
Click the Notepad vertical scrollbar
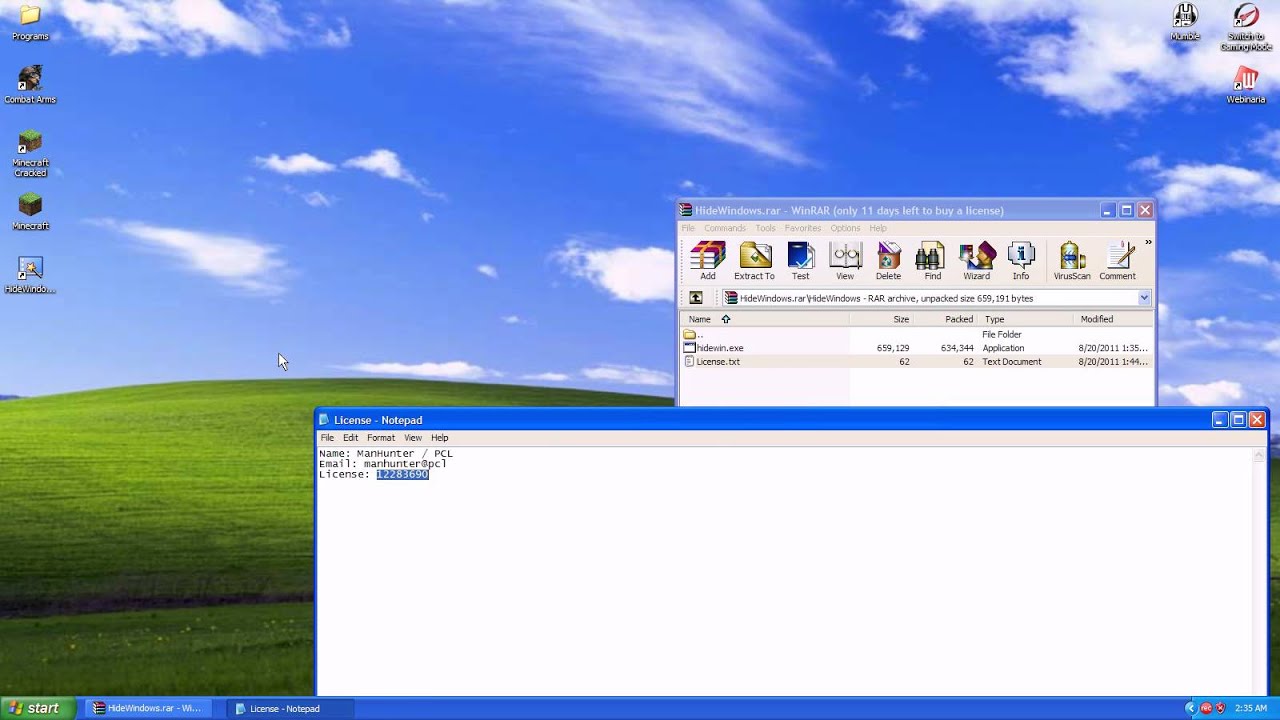(1260, 571)
